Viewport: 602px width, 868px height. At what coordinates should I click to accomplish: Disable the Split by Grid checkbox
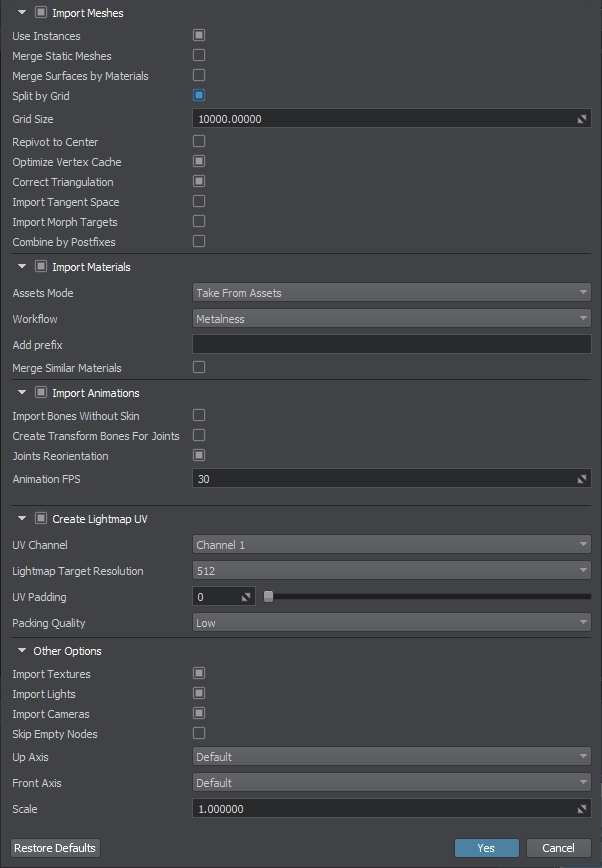199,96
